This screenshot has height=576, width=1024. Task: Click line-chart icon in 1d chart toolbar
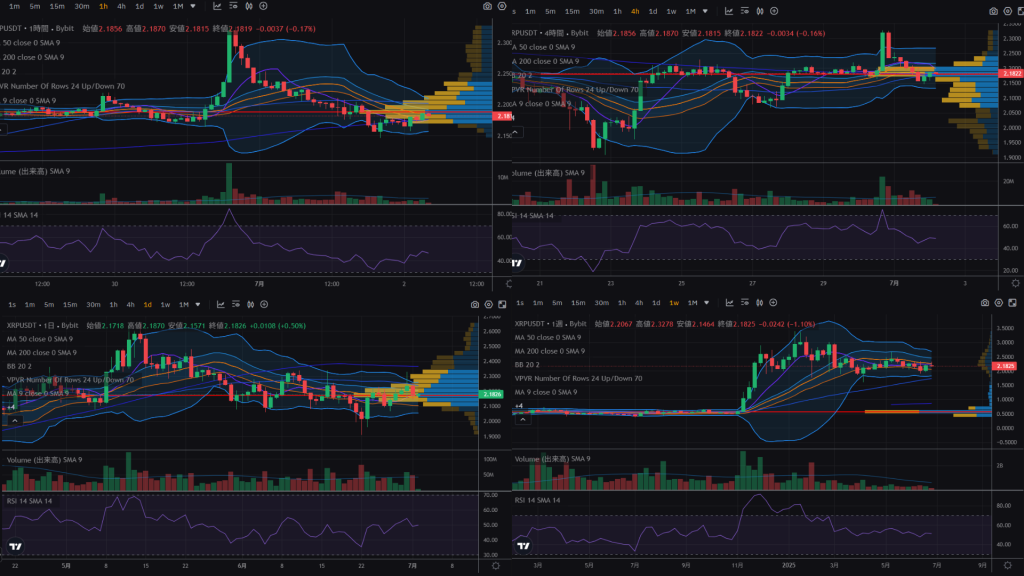tap(221, 304)
